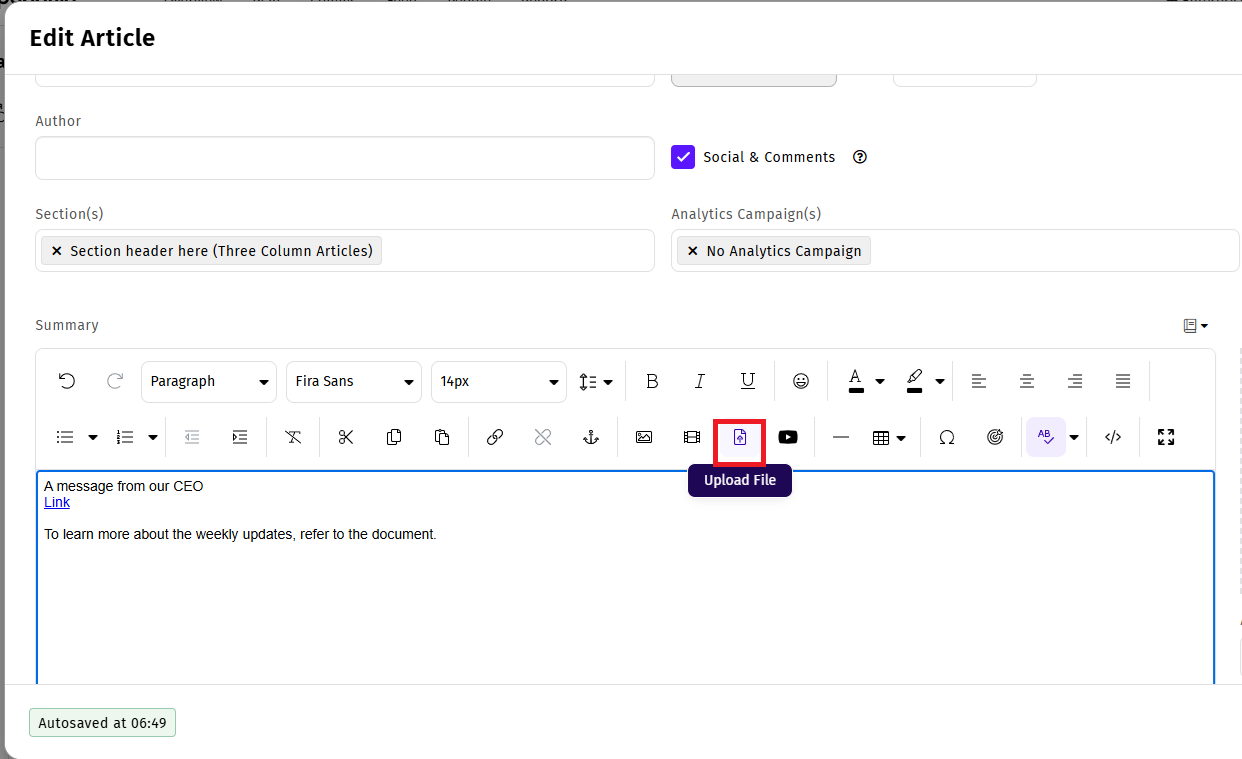Toggle bold formatting
This screenshot has height=759, width=1242.
click(x=652, y=382)
